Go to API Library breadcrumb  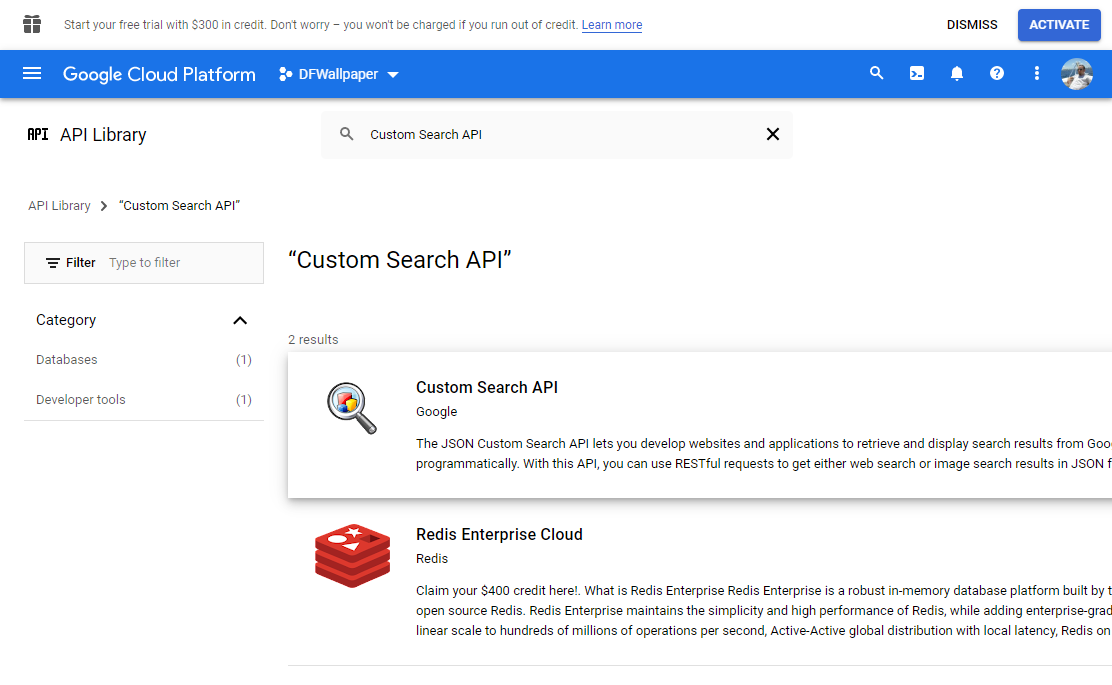[60, 206]
